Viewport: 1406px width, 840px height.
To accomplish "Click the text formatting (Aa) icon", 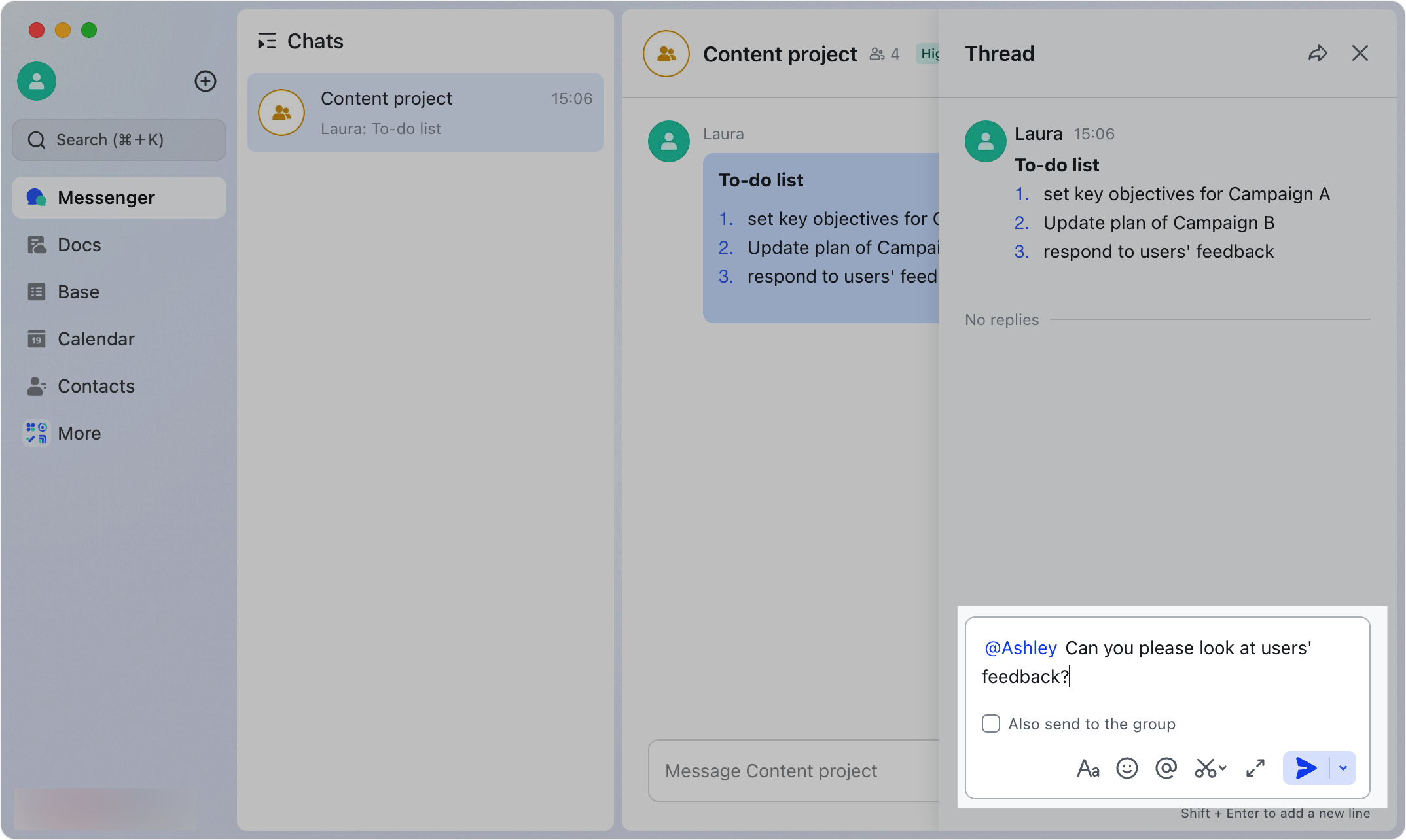I will [1088, 768].
